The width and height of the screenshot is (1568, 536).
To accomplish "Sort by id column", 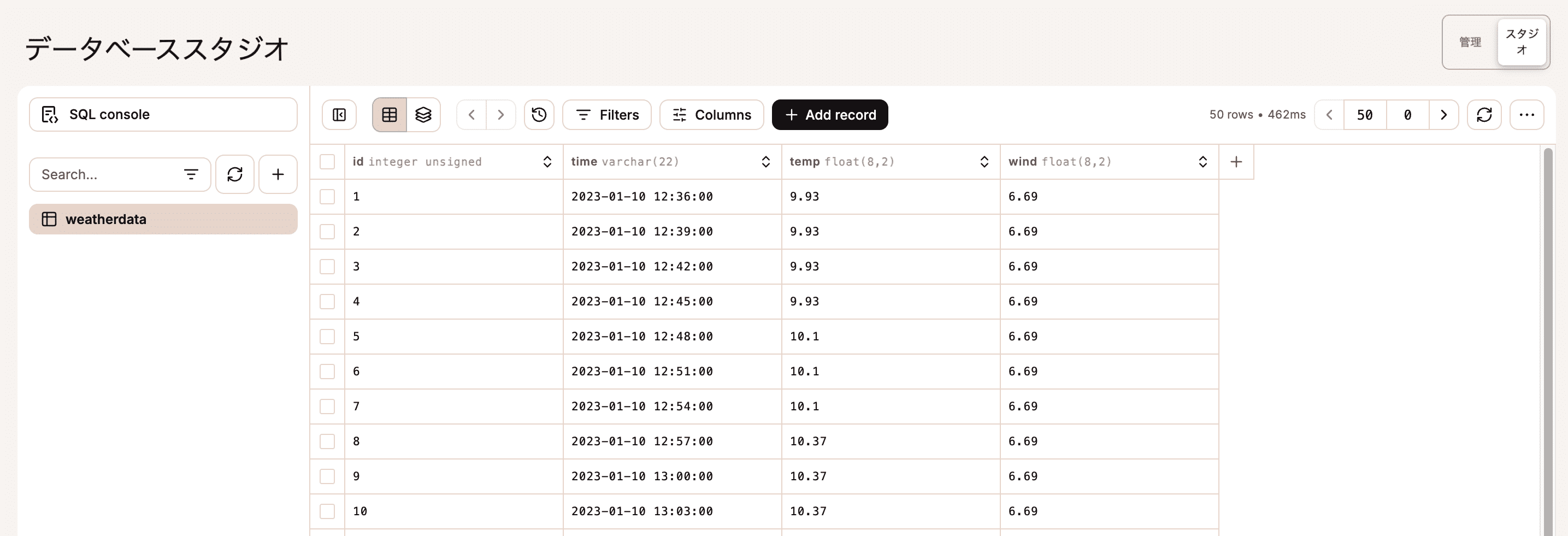I will [547, 162].
